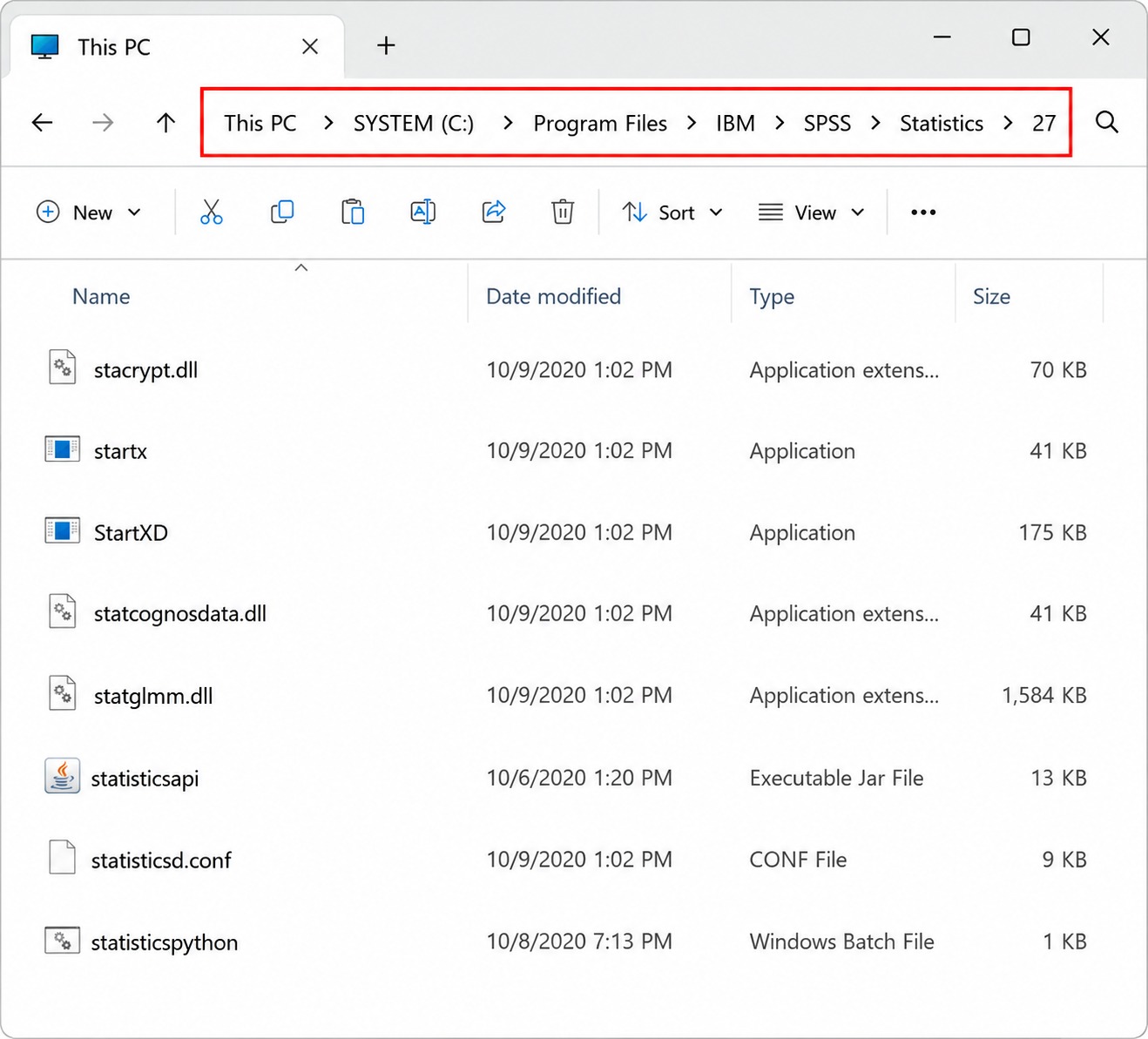Add a new tab with plus
Viewport: 1148px width, 1039px height.
(x=386, y=45)
